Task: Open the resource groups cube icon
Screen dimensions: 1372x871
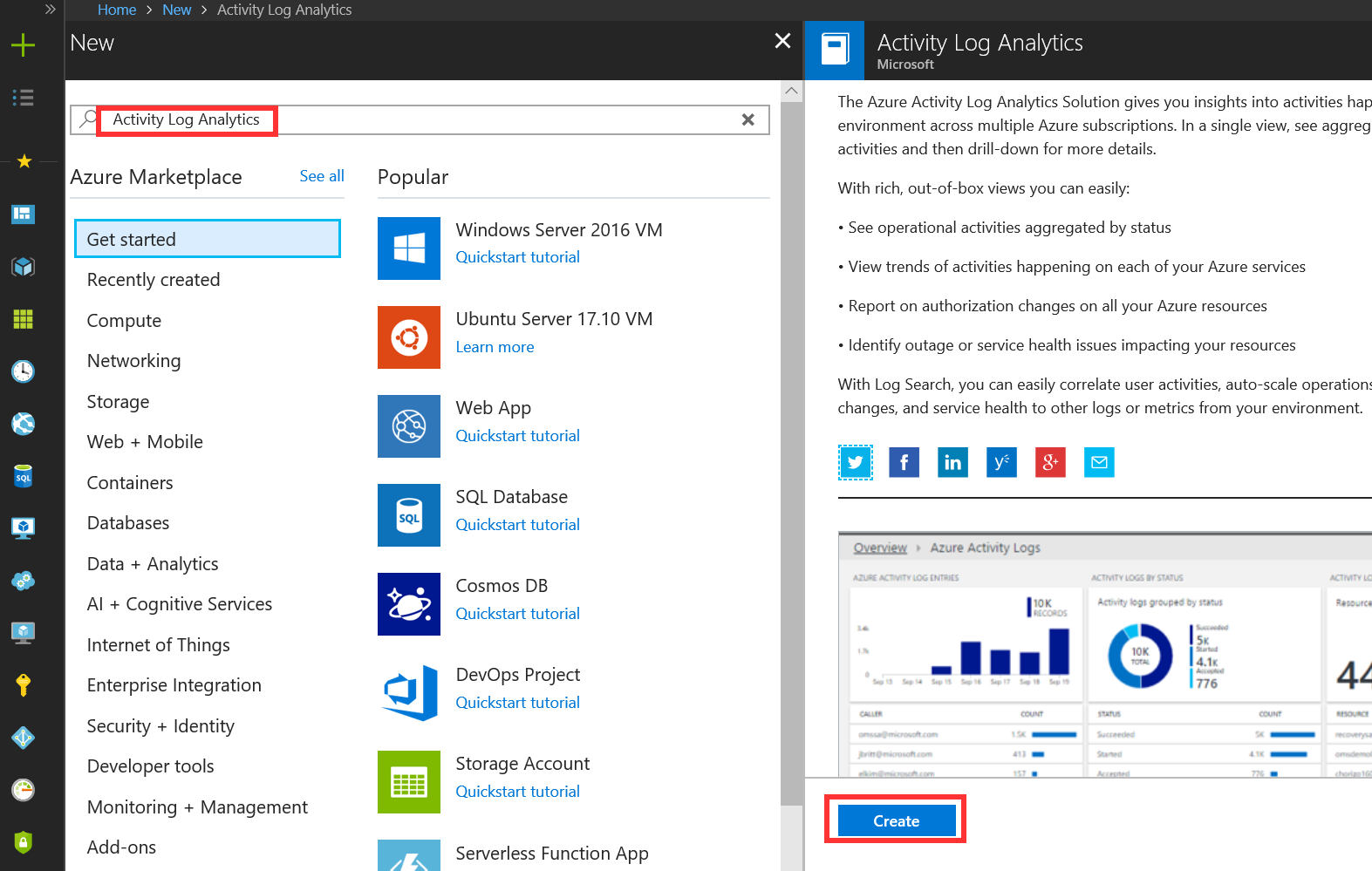Action: (x=24, y=267)
